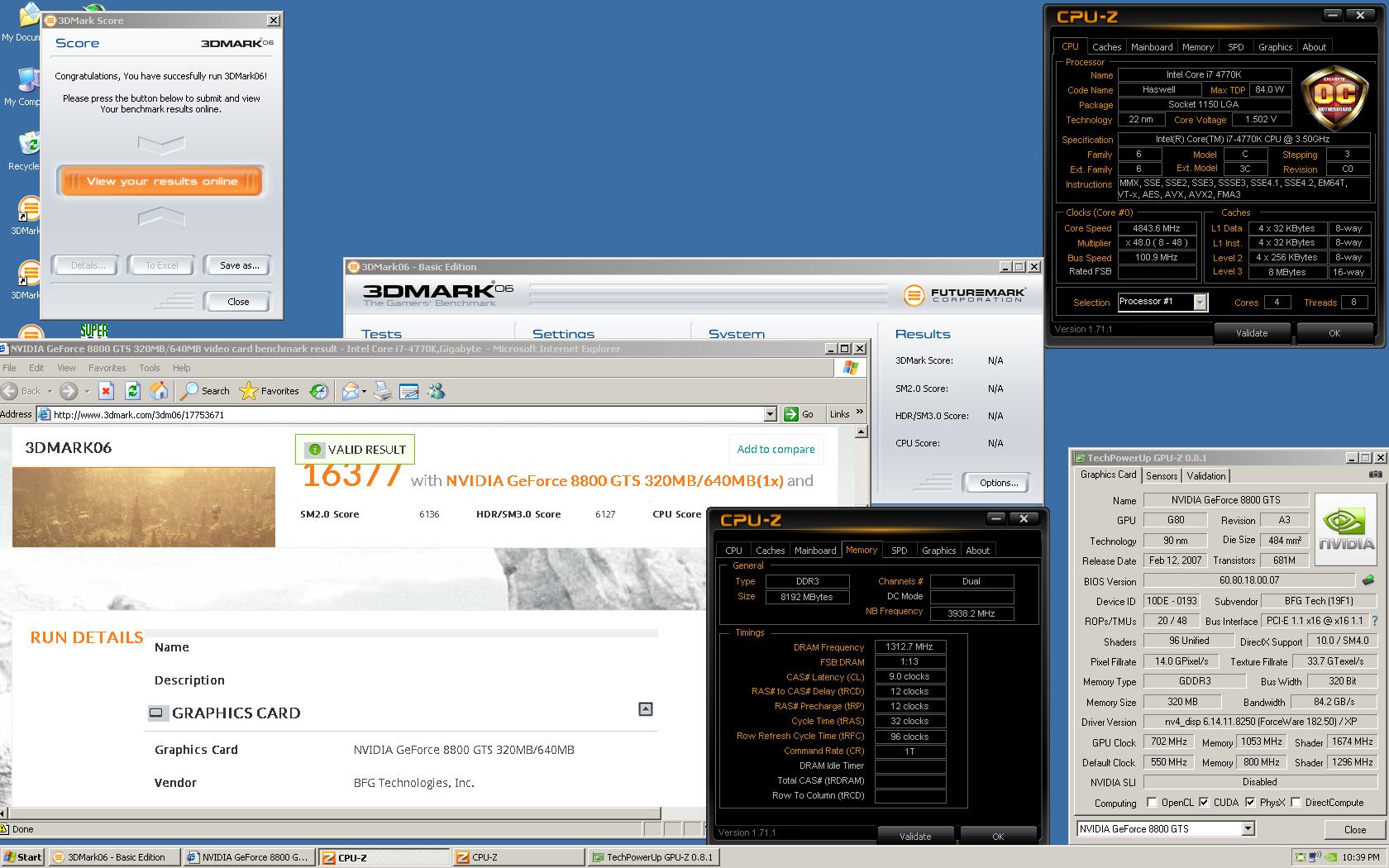Click the Back arrow in Internet Explorer

(10, 391)
